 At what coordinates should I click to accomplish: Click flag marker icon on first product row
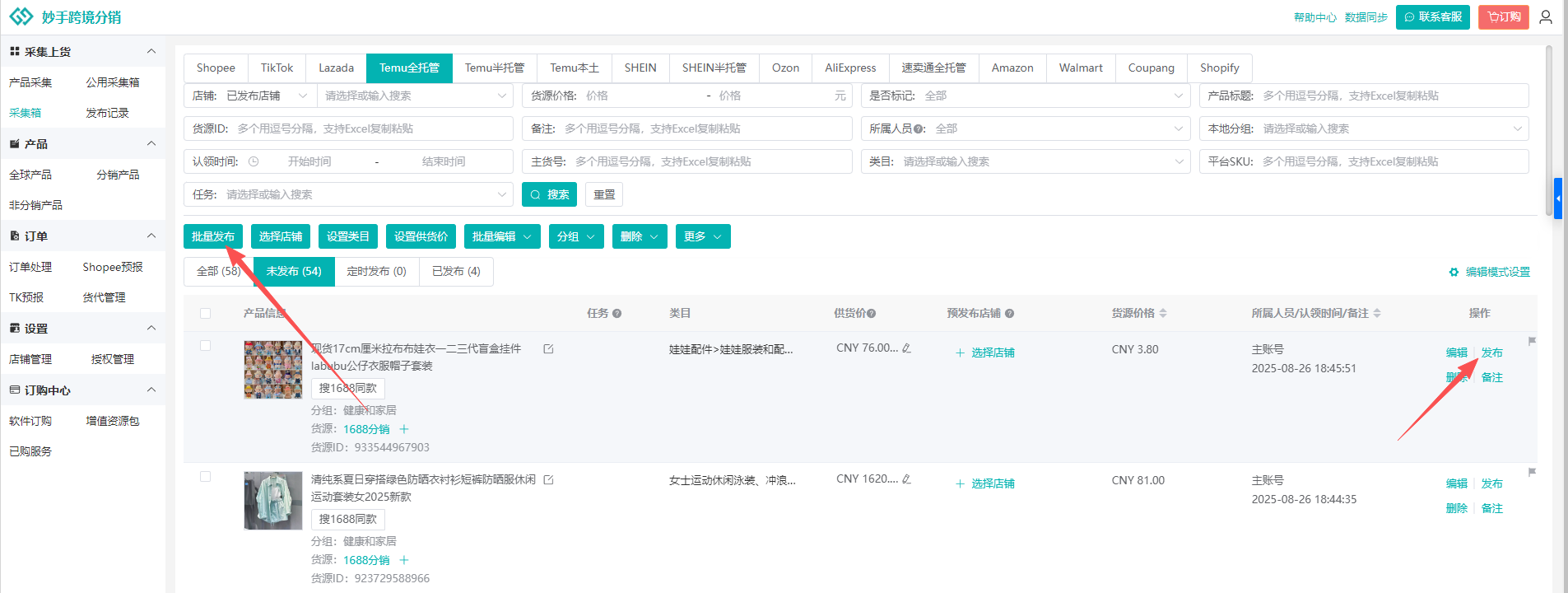(1532, 341)
